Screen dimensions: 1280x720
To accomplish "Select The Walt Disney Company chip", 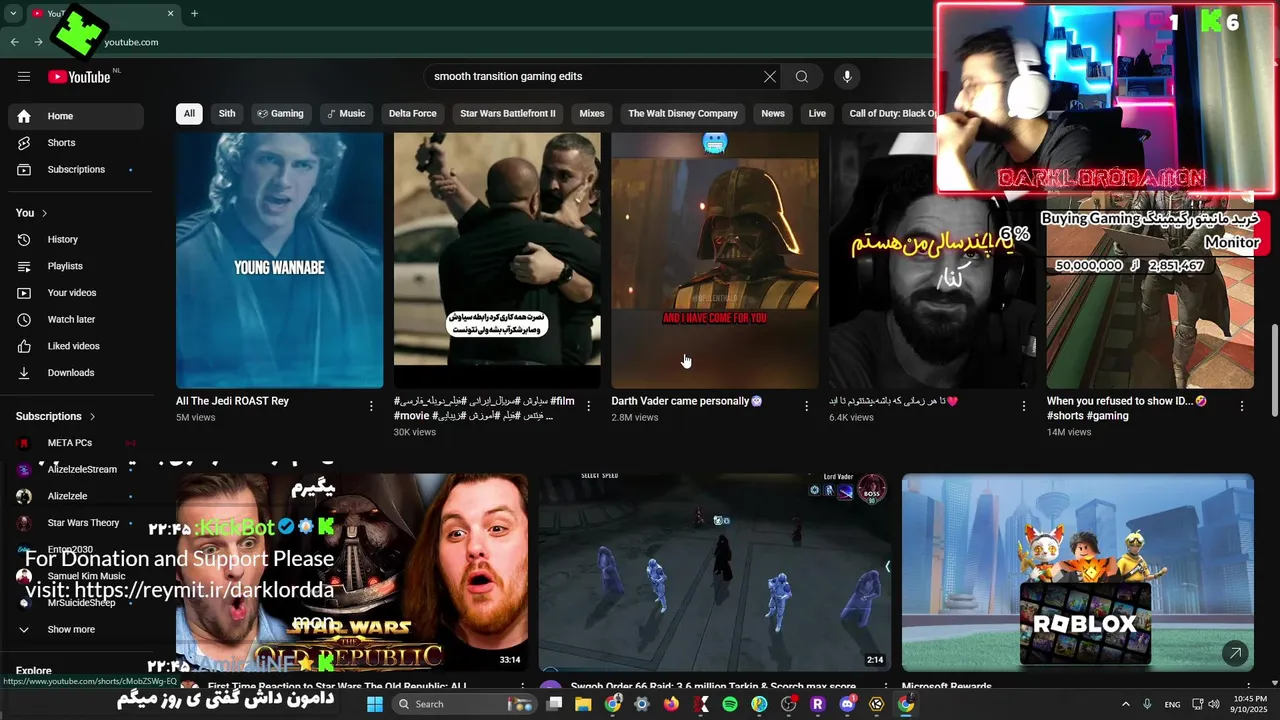I will 683,114.
